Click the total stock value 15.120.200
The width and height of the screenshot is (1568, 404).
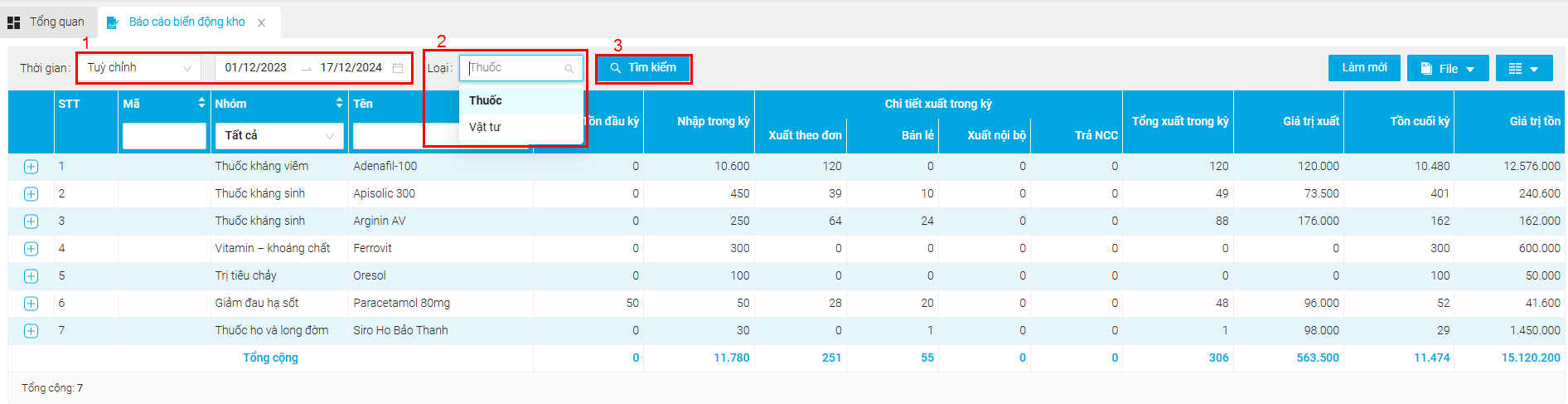(x=1531, y=358)
